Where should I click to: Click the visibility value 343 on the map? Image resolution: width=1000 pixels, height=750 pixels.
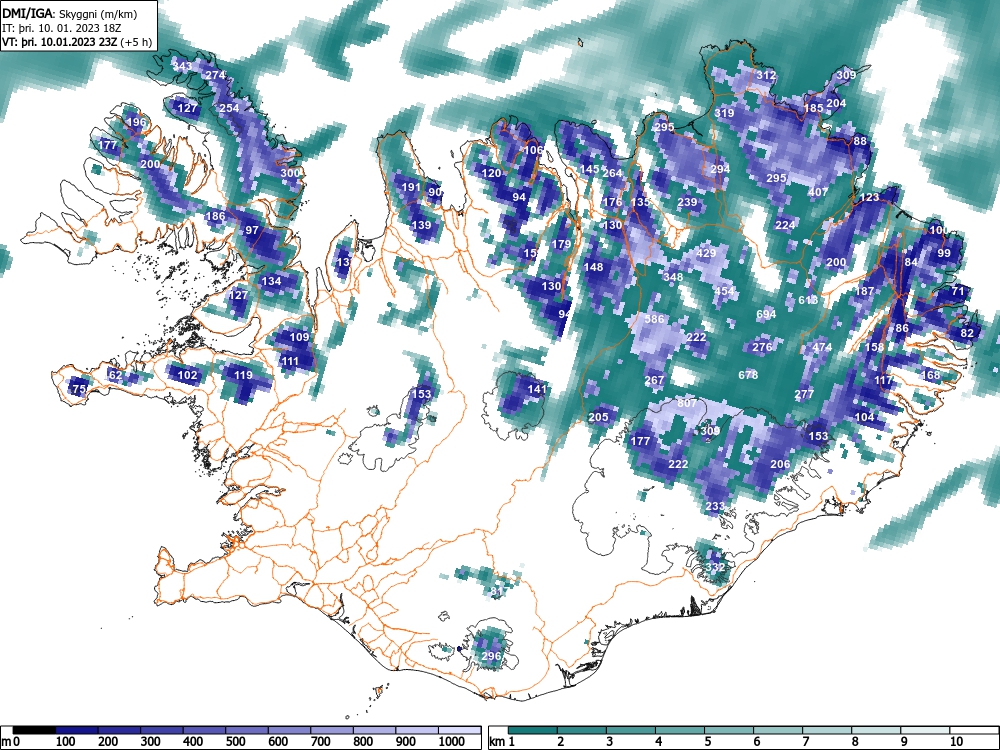182,66
